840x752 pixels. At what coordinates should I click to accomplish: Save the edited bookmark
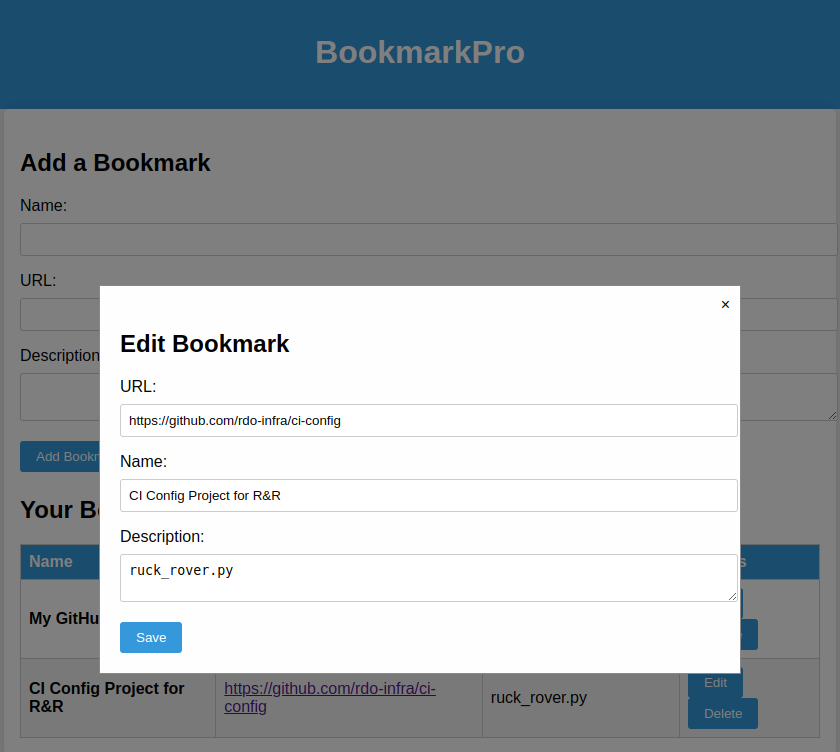[151, 637]
